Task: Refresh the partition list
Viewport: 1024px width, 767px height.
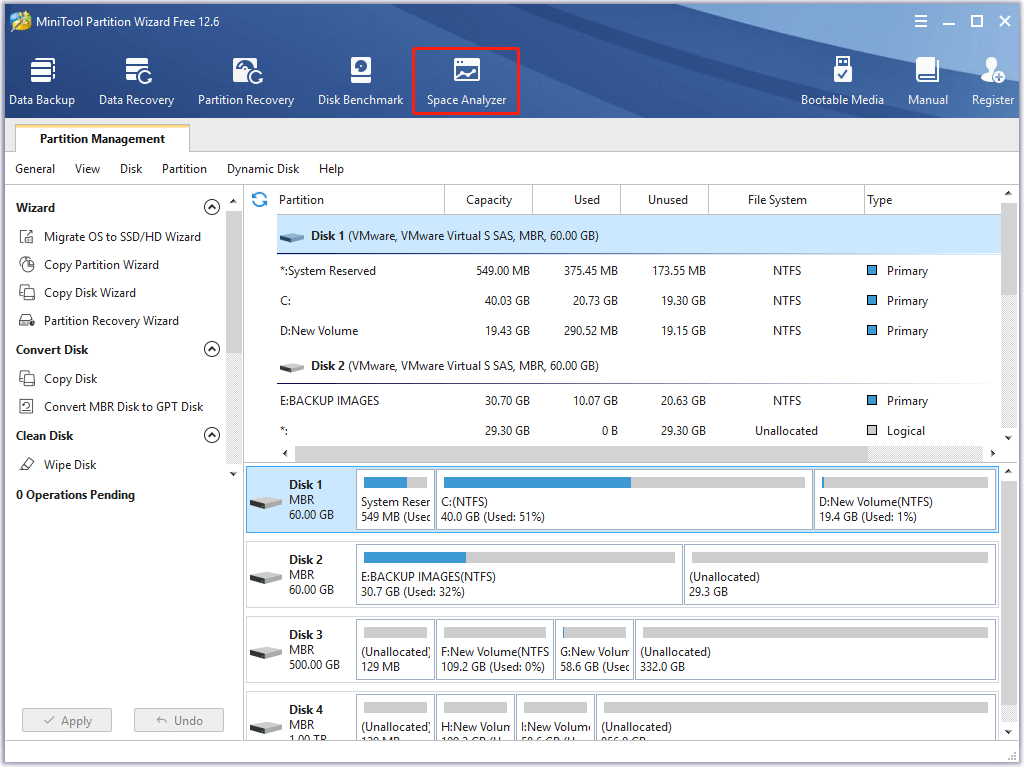Action: click(260, 200)
